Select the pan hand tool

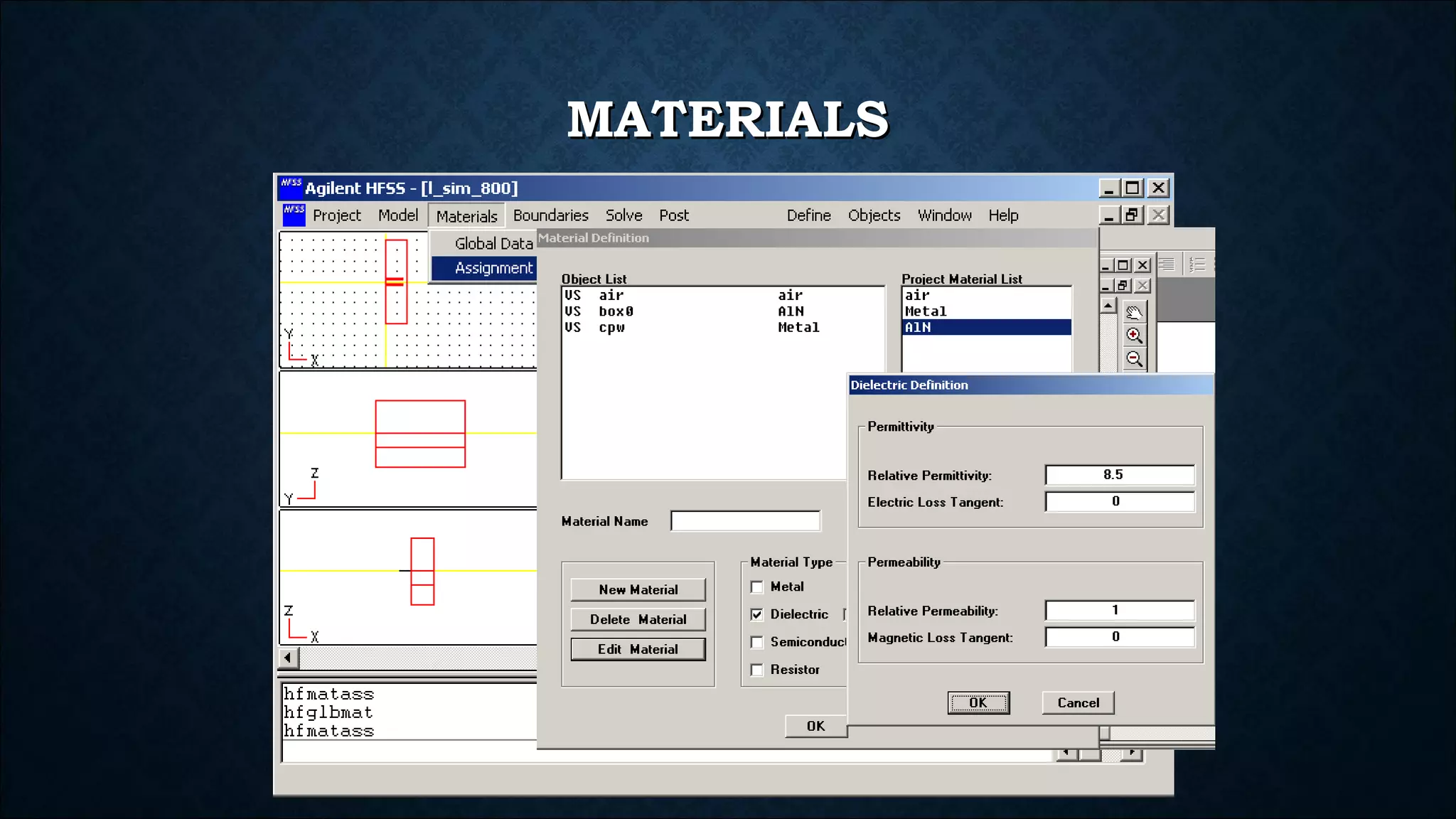coord(1134,312)
